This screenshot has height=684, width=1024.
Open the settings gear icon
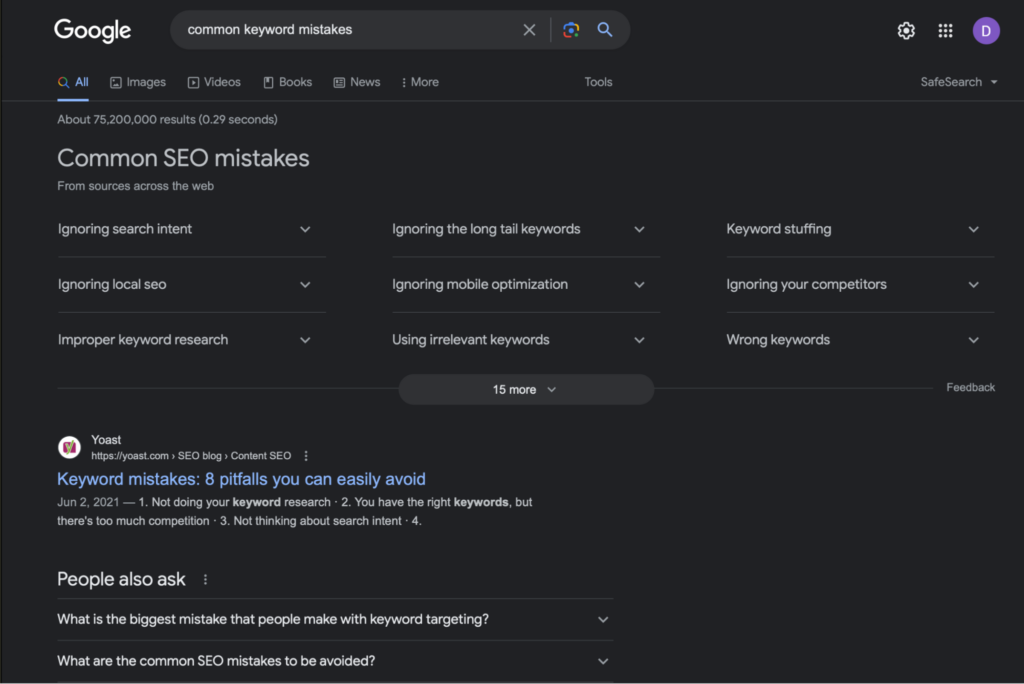click(906, 31)
